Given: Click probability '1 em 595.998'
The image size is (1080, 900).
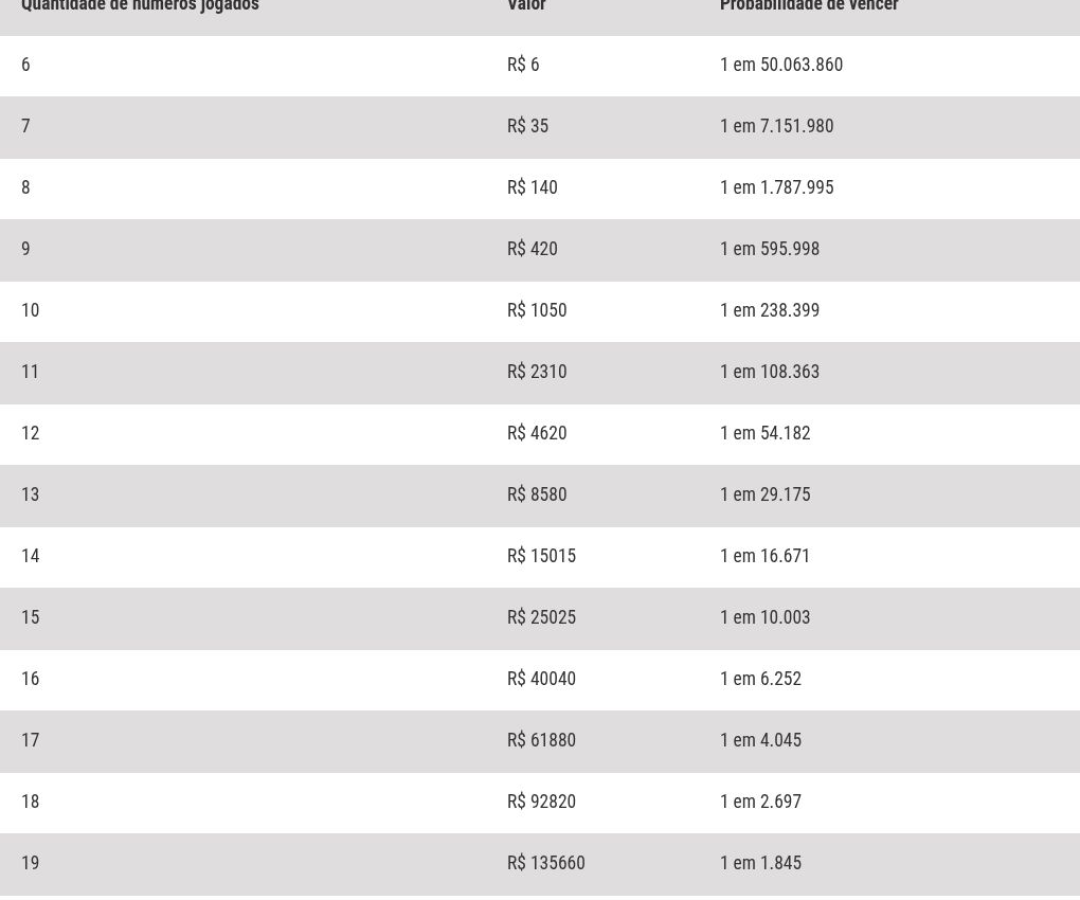Looking at the screenshot, I should click(x=769, y=249).
